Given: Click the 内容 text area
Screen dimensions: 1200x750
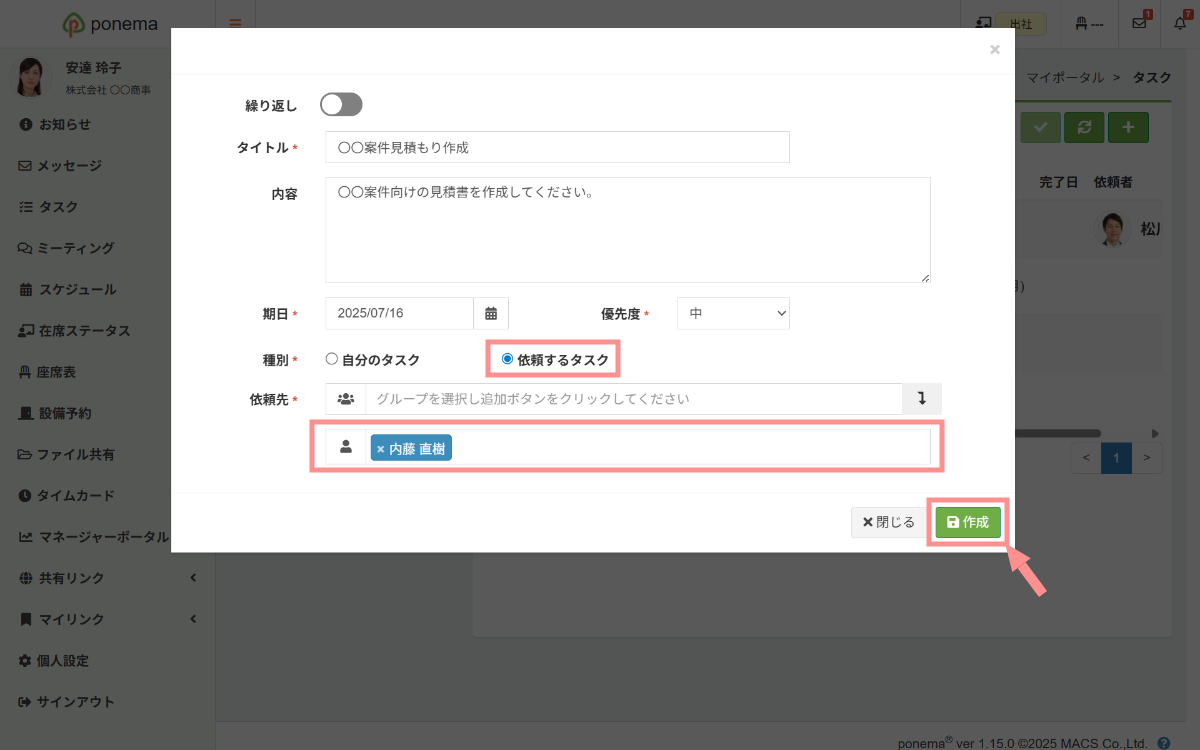Looking at the screenshot, I should (628, 230).
